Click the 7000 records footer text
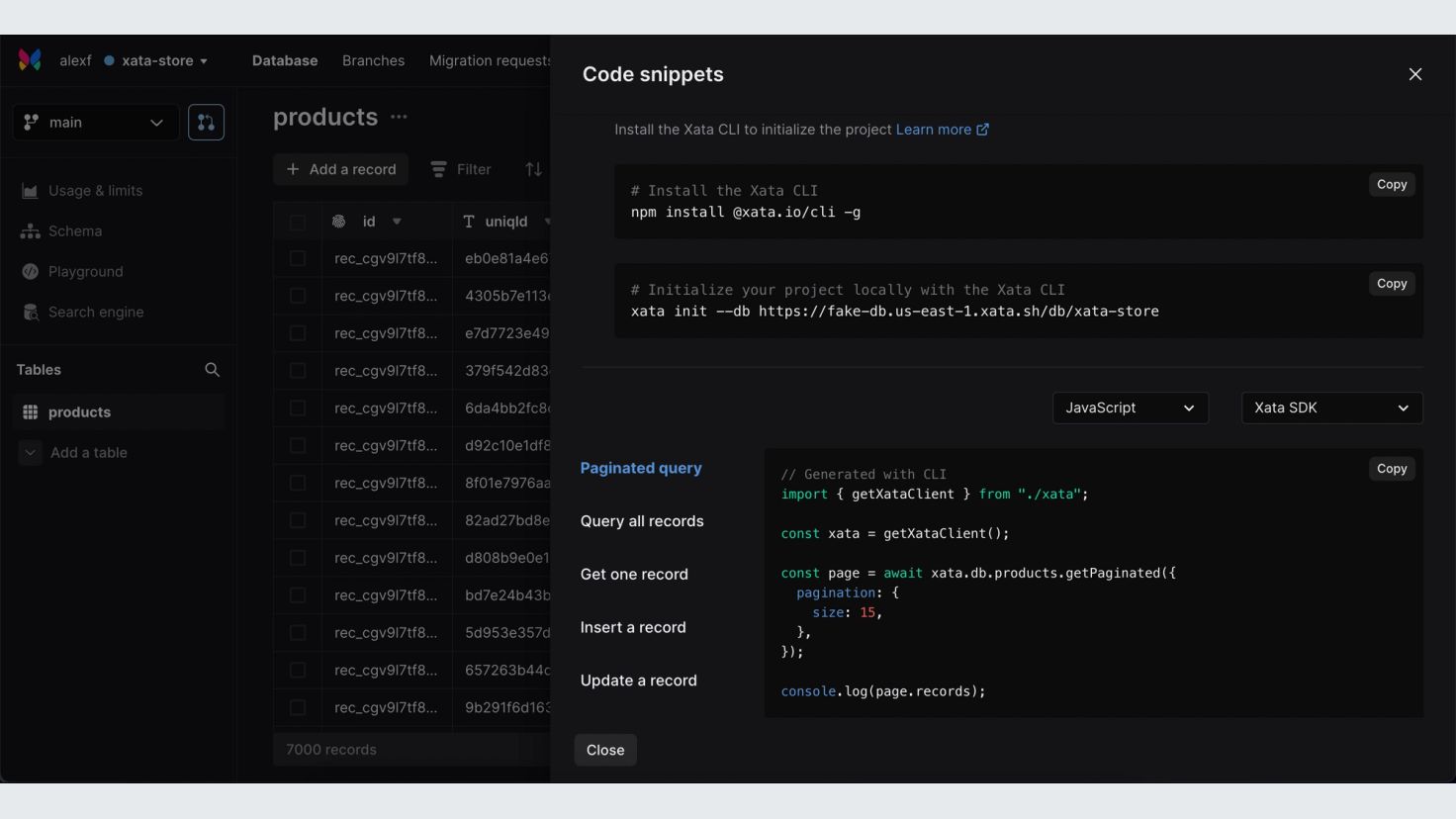Screen dimensions: 1456x819 331,750
